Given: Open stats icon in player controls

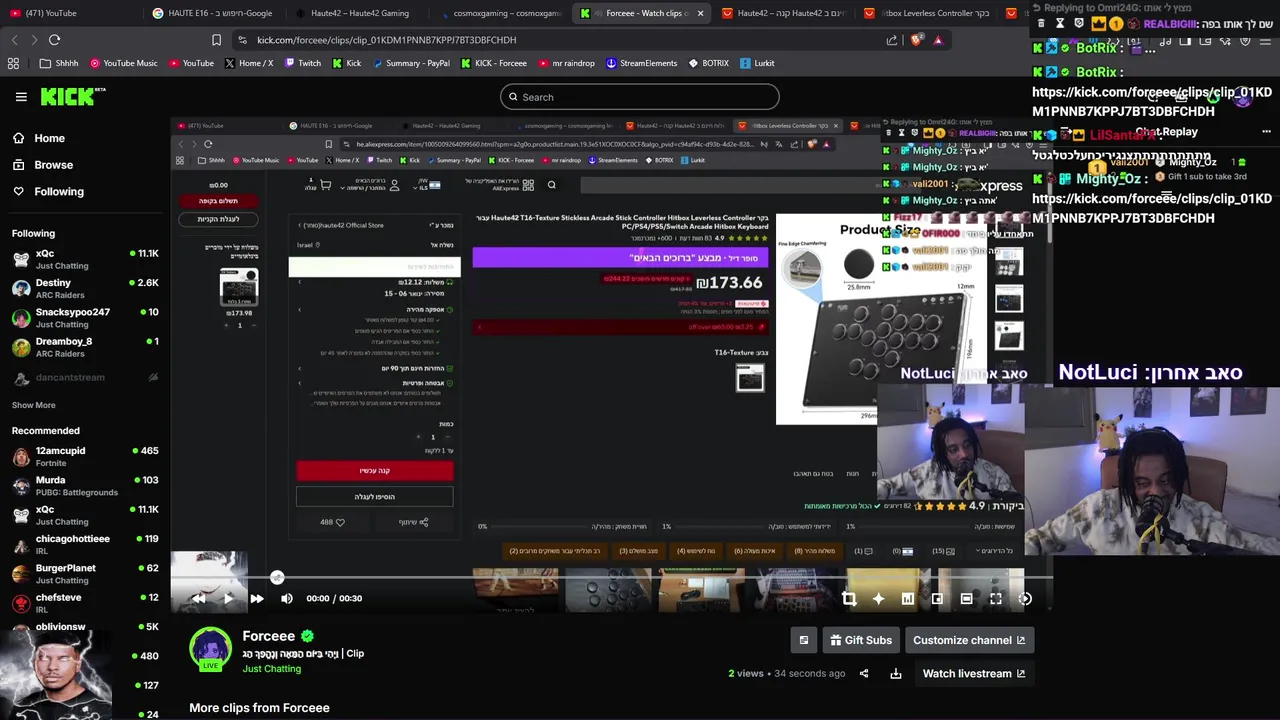Looking at the screenshot, I should 908,598.
